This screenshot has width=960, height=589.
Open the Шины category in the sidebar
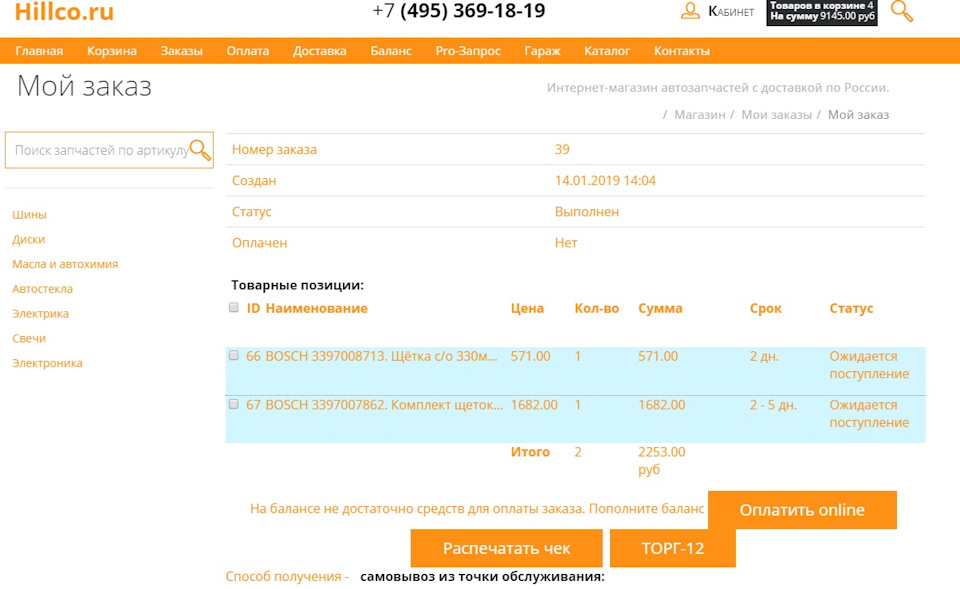[x=27, y=214]
